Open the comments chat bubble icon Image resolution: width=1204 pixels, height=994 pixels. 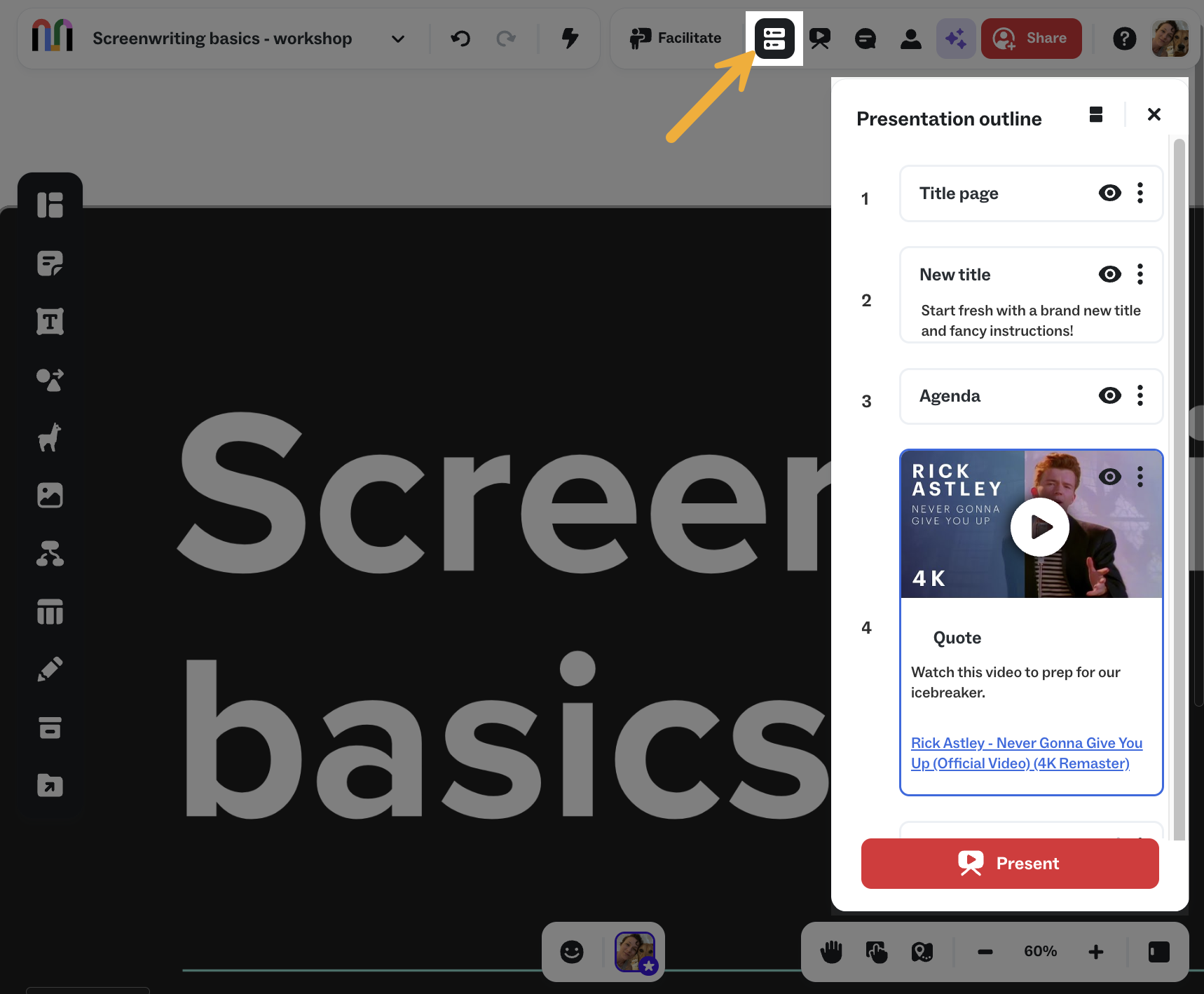point(866,39)
